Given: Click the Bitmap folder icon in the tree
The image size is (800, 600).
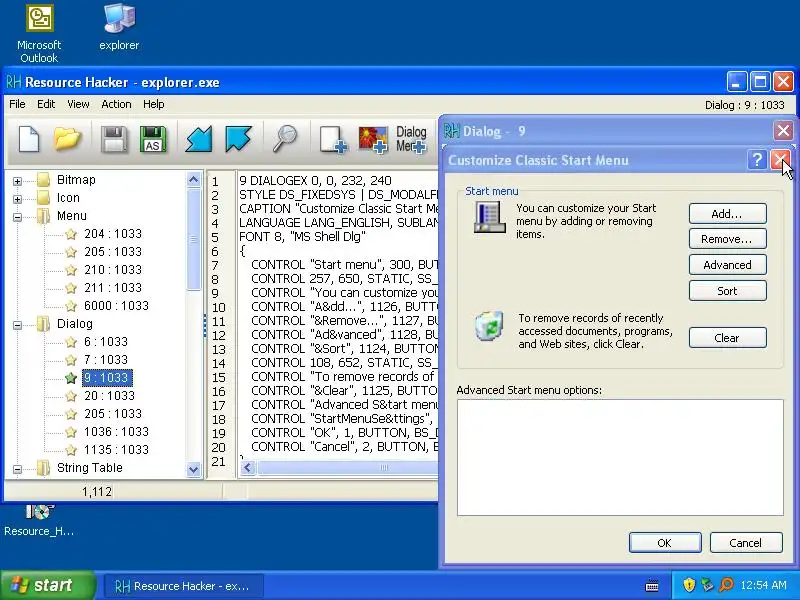Looking at the screenshot, I should tap(44, 180).
